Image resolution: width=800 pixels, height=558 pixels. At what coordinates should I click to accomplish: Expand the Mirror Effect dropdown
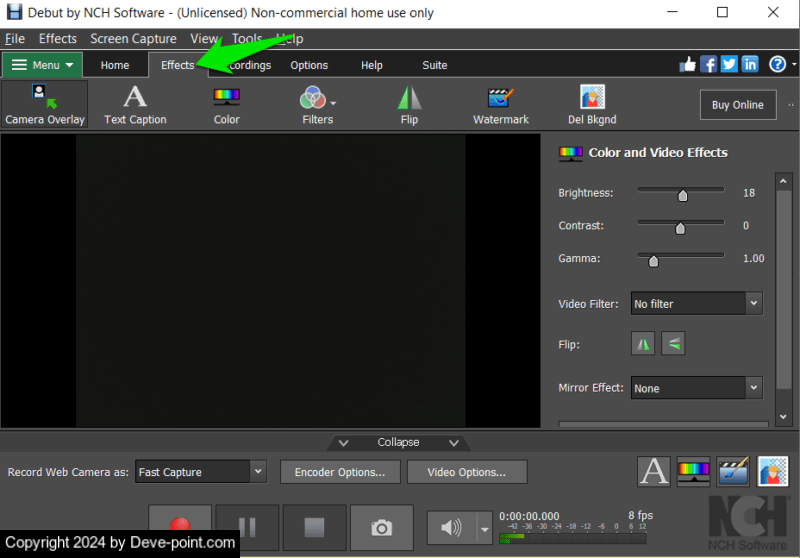click(697, 388)
